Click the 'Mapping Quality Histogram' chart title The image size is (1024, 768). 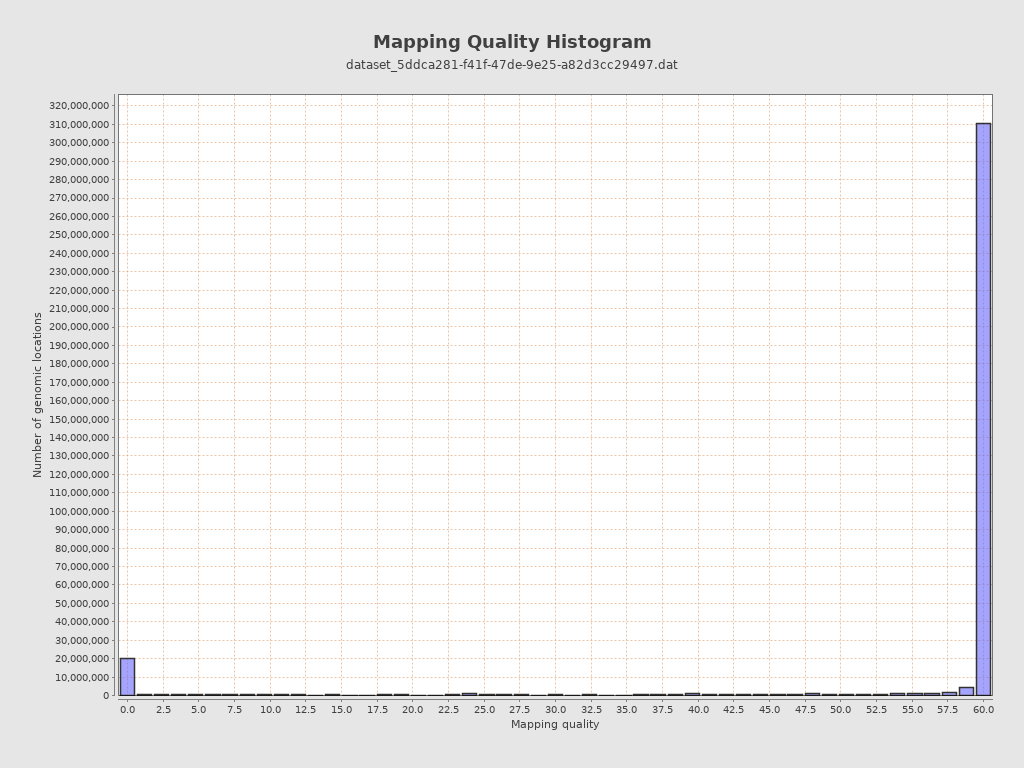tap(512, 42)
